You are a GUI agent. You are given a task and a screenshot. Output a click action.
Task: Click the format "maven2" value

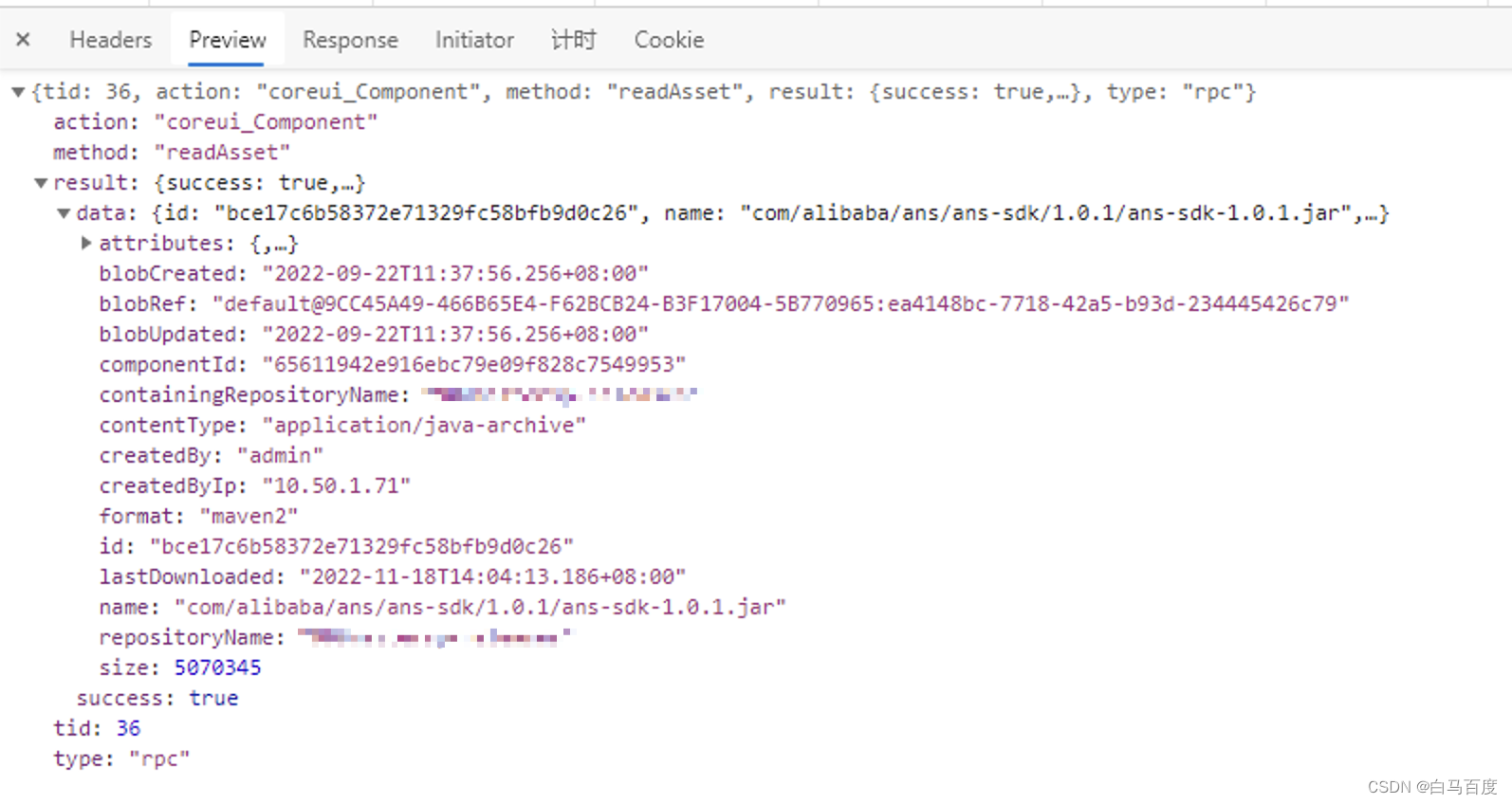[249, 517]
